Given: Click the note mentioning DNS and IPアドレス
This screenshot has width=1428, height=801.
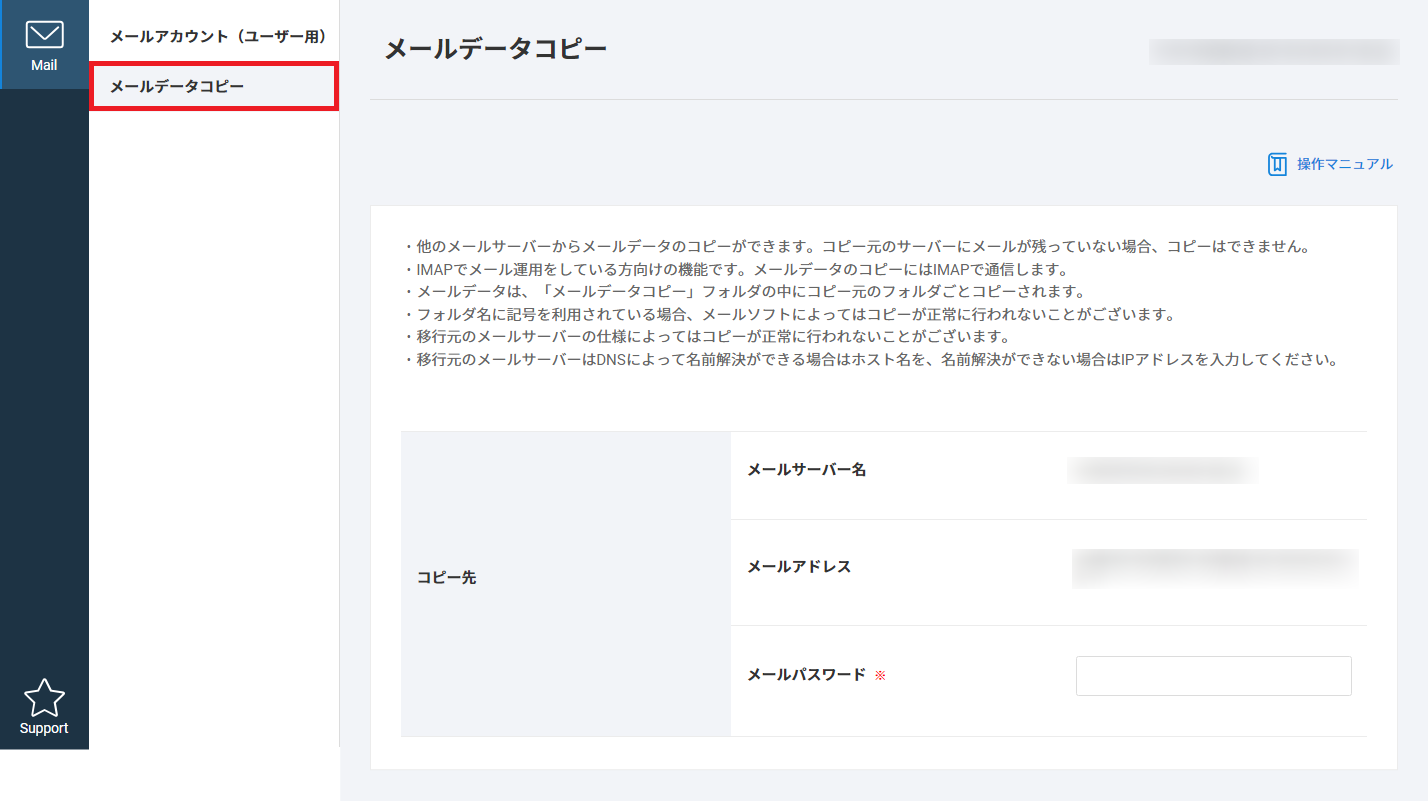Looking at the screenshot, I should tap(870, 360).
